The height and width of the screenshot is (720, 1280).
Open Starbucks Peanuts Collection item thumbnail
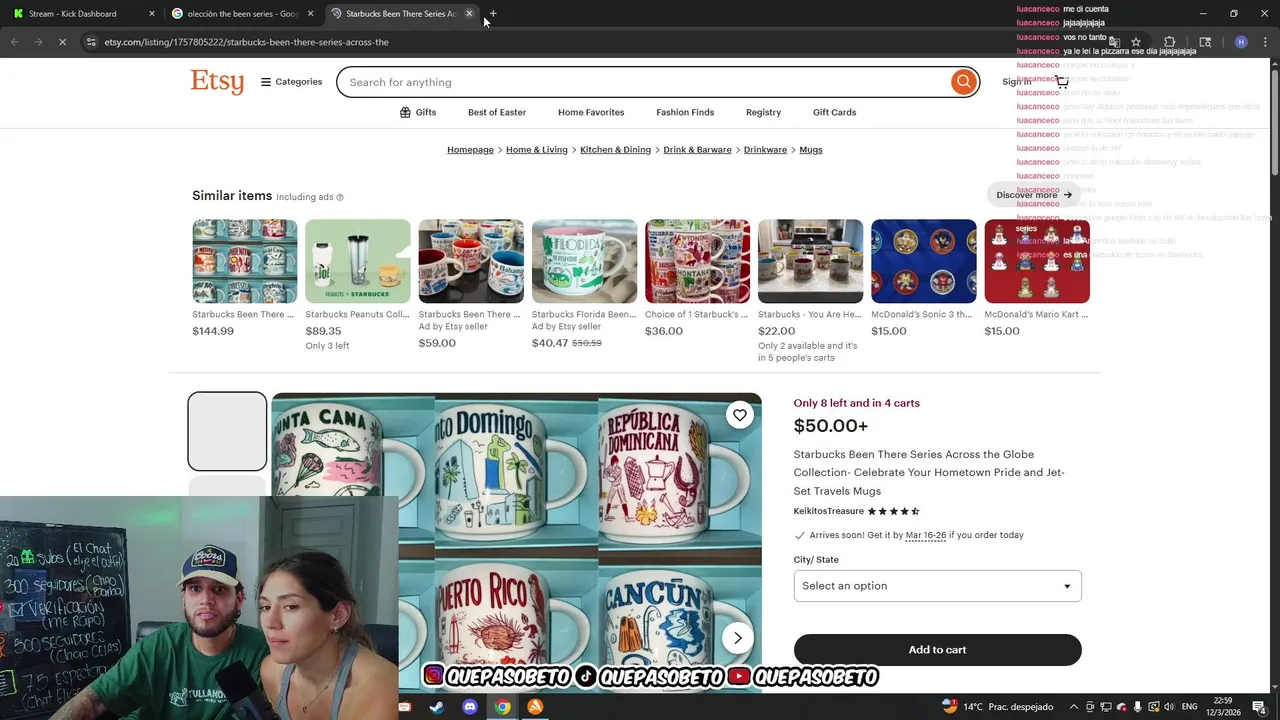(358, 261)
